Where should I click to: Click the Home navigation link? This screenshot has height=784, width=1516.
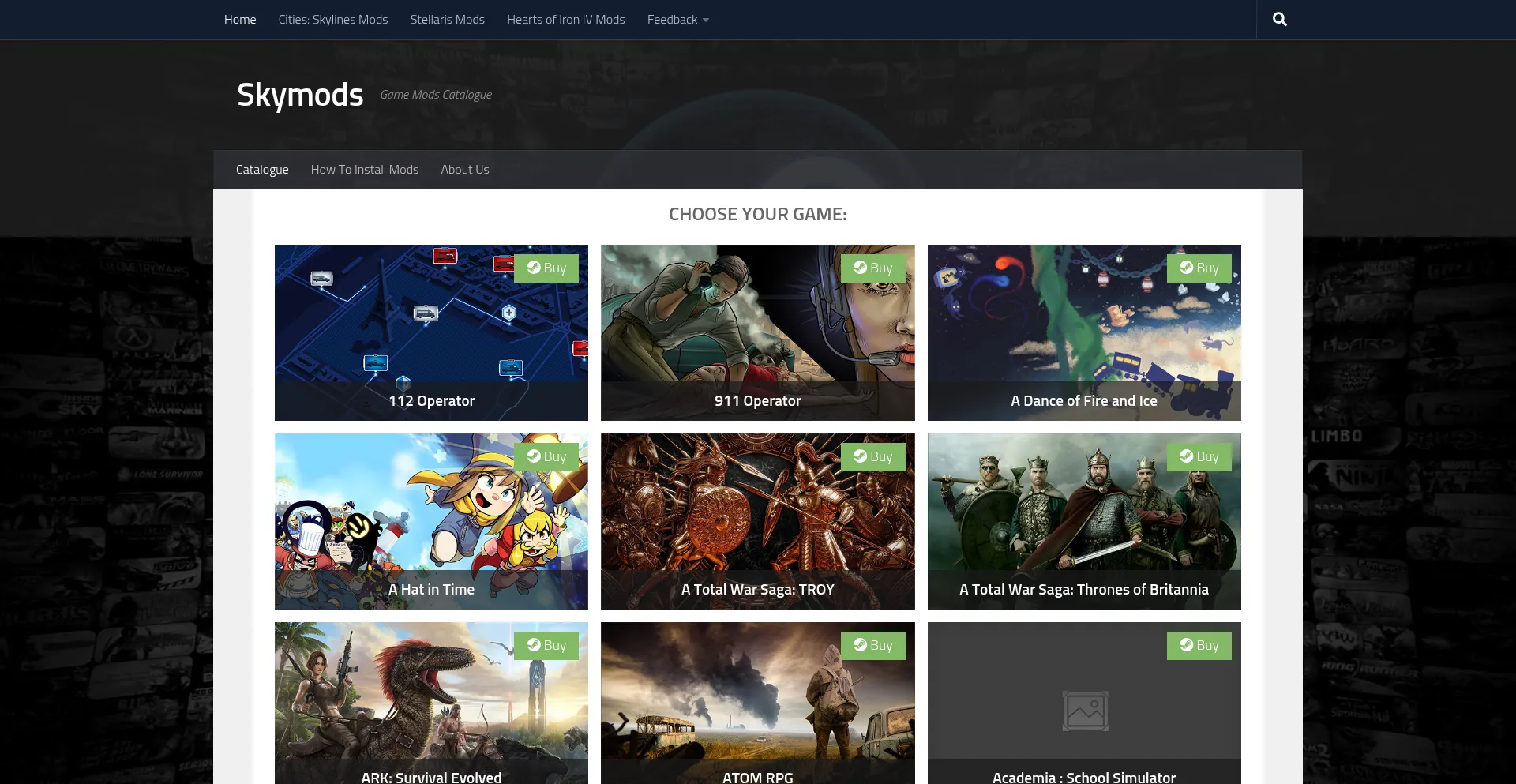click(x=240, y=20)
